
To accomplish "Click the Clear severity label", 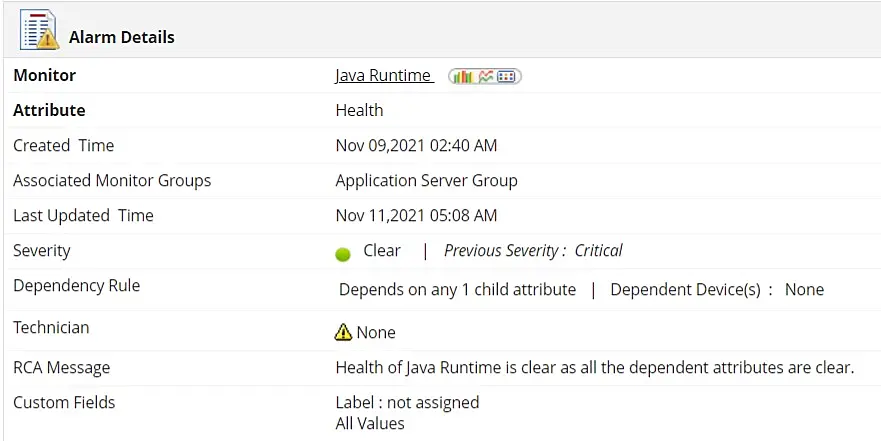I will (382, 251).
